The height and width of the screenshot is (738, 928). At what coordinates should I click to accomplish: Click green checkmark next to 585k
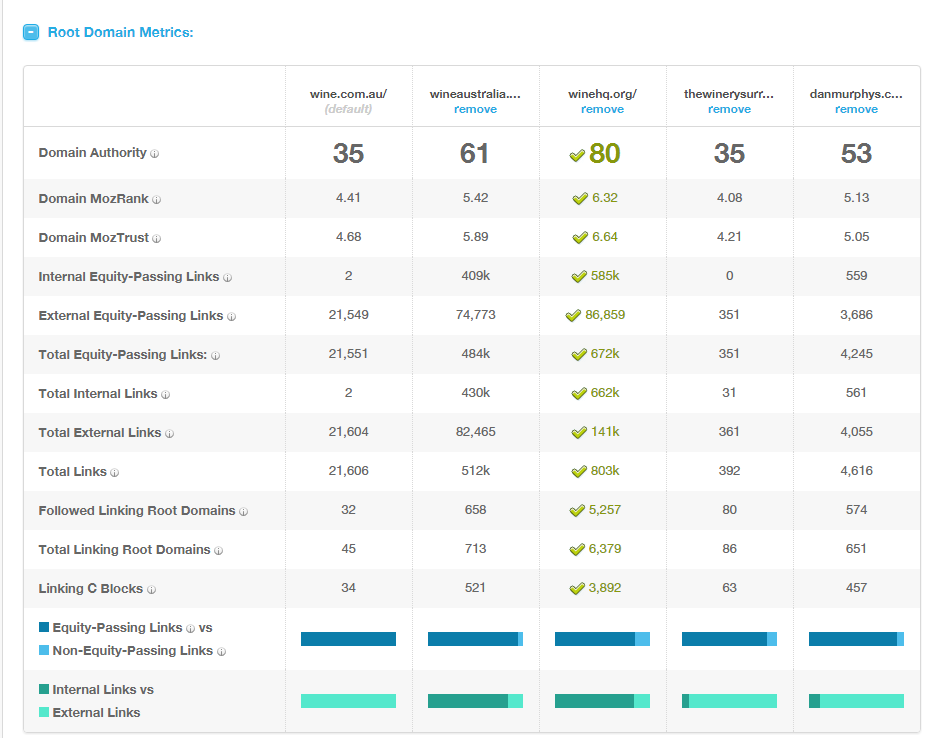[579, 277]
